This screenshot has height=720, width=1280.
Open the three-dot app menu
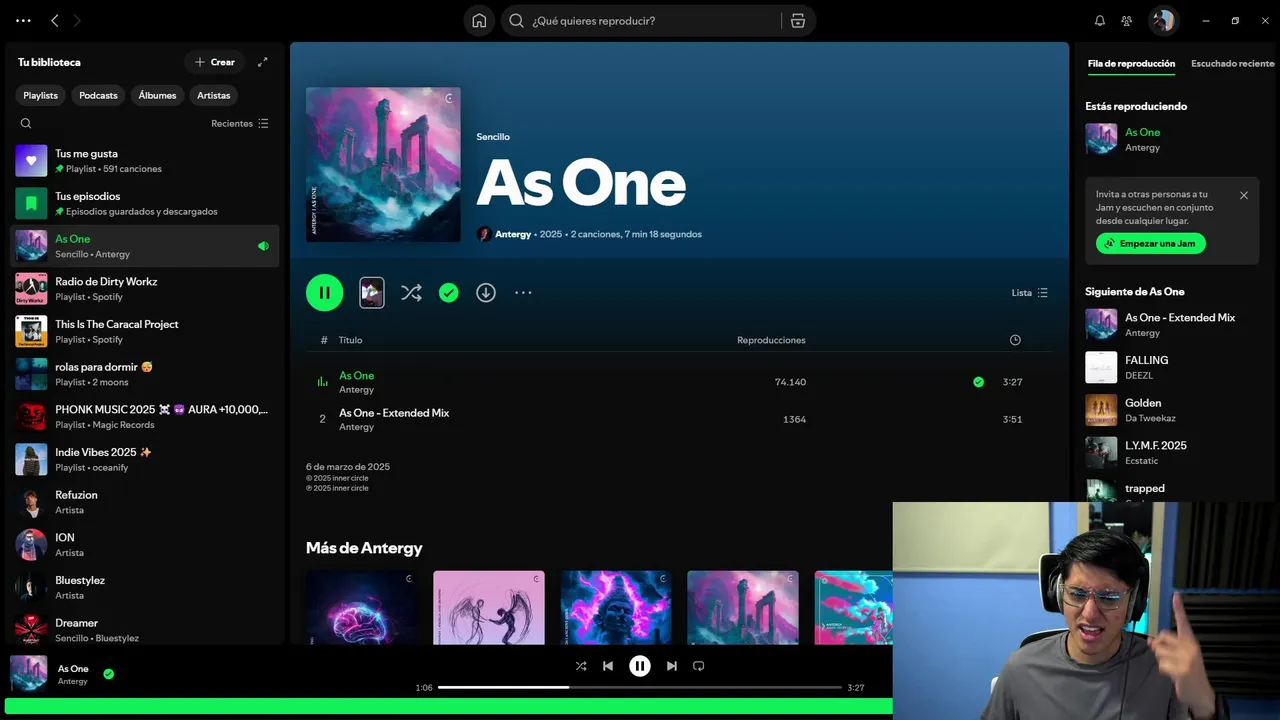coord(23,20)
